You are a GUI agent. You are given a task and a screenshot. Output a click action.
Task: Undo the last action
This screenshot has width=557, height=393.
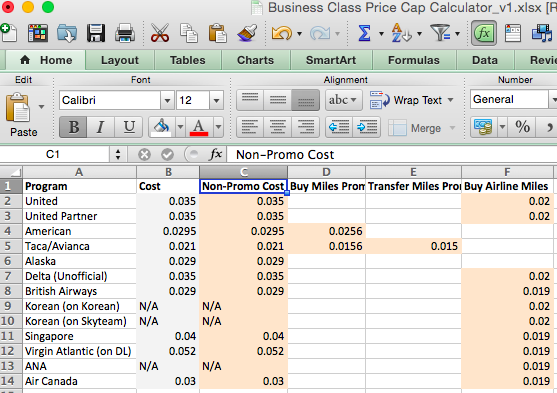[x=282, y=33]
